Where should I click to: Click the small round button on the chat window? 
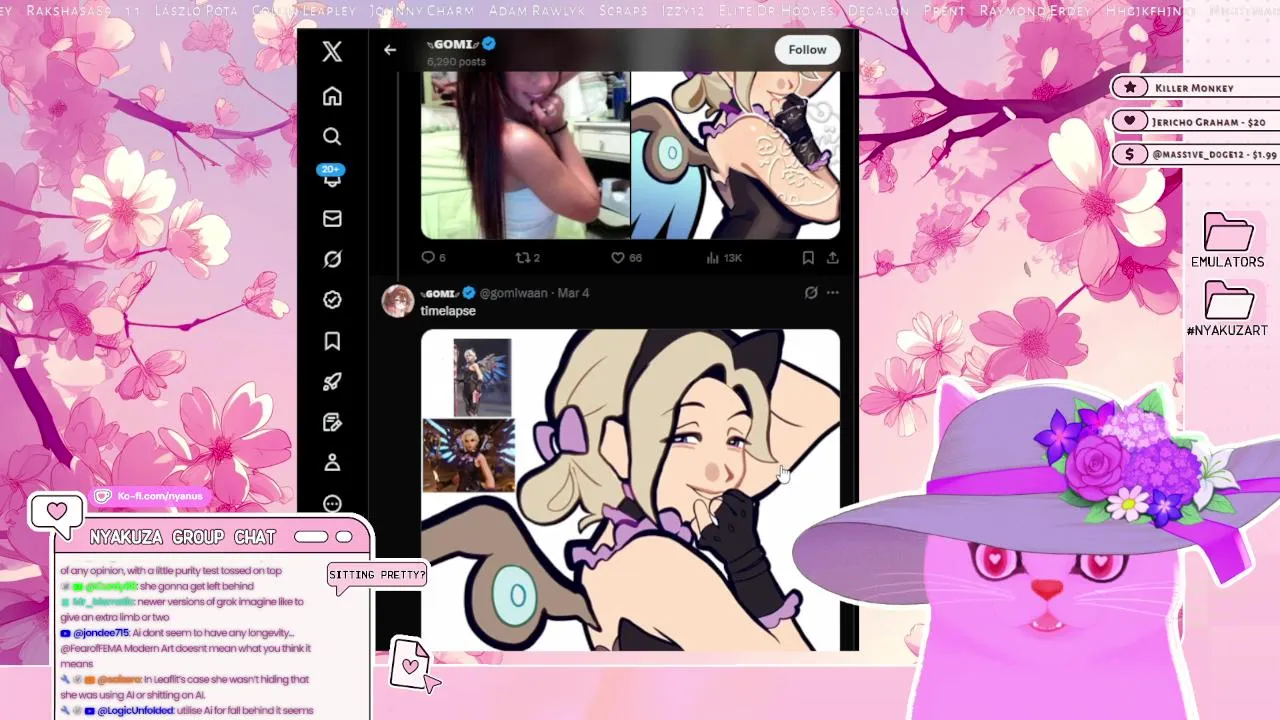(344, 537)
